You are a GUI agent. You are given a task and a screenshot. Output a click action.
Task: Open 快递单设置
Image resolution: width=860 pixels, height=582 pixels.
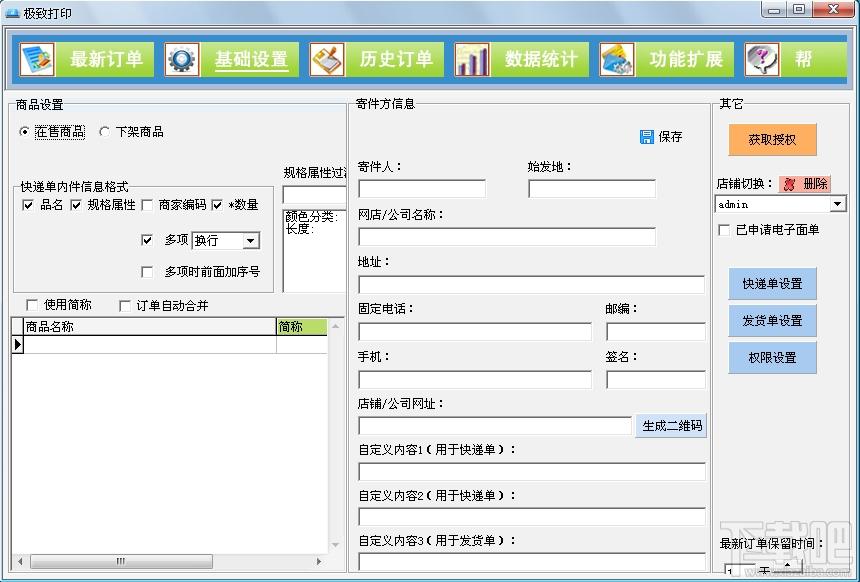[772, 284]
